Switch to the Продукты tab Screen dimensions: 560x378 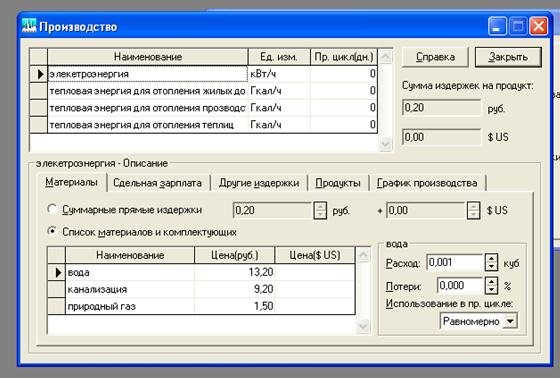pos(338,183)
